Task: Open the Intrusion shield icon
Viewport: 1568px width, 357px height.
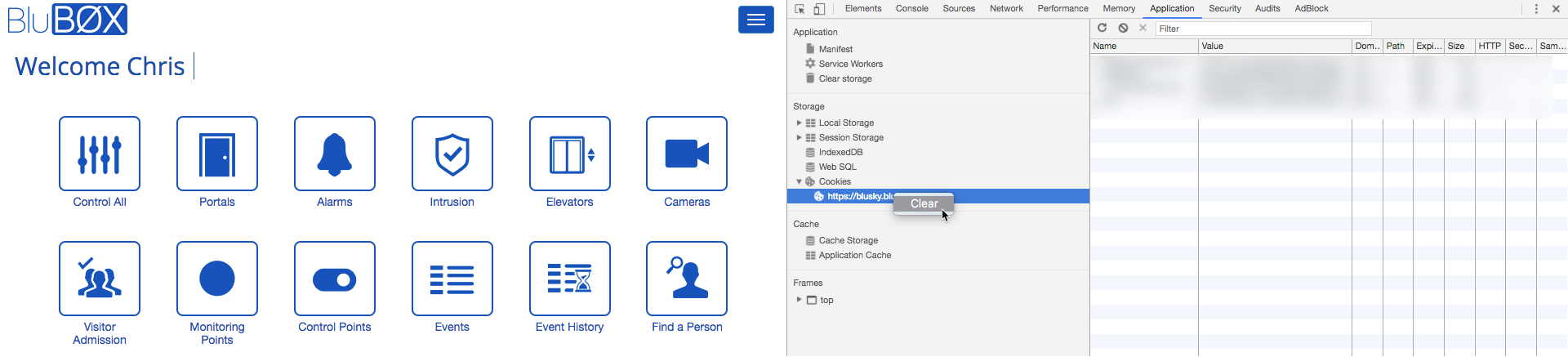Action: pos(452,154)
